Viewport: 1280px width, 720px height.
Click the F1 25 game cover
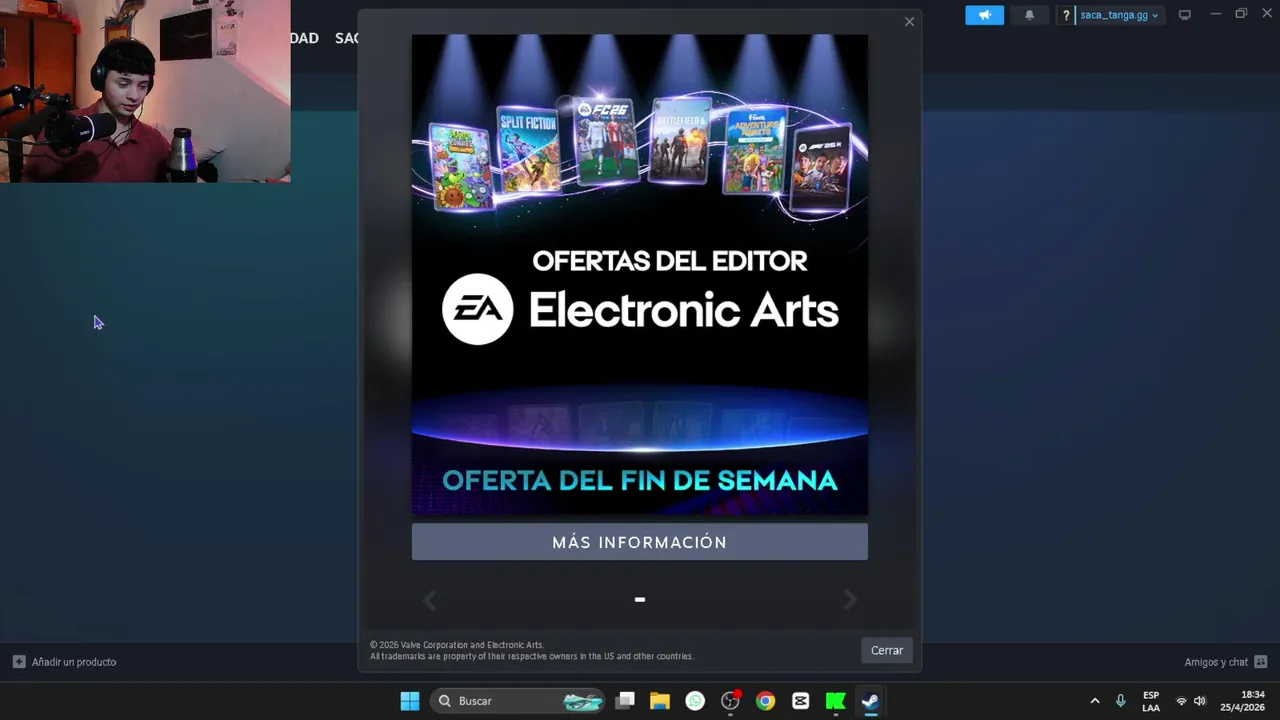pos(821,167)
